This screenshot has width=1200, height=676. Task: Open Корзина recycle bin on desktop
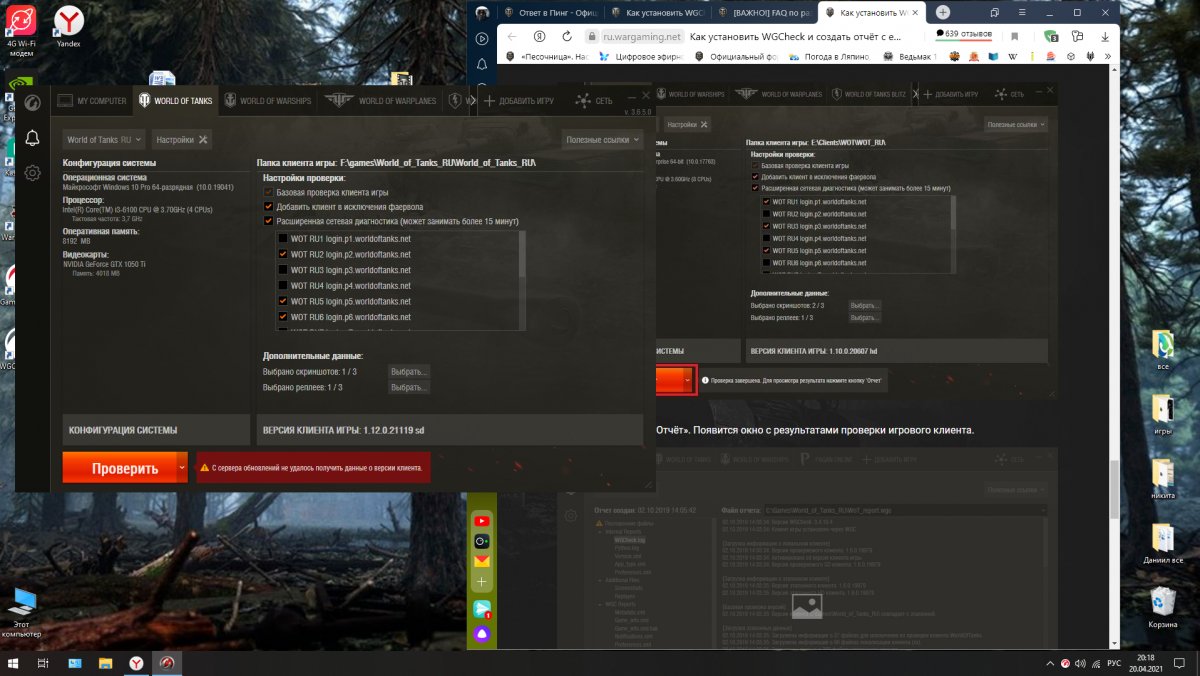(1162, 605)
